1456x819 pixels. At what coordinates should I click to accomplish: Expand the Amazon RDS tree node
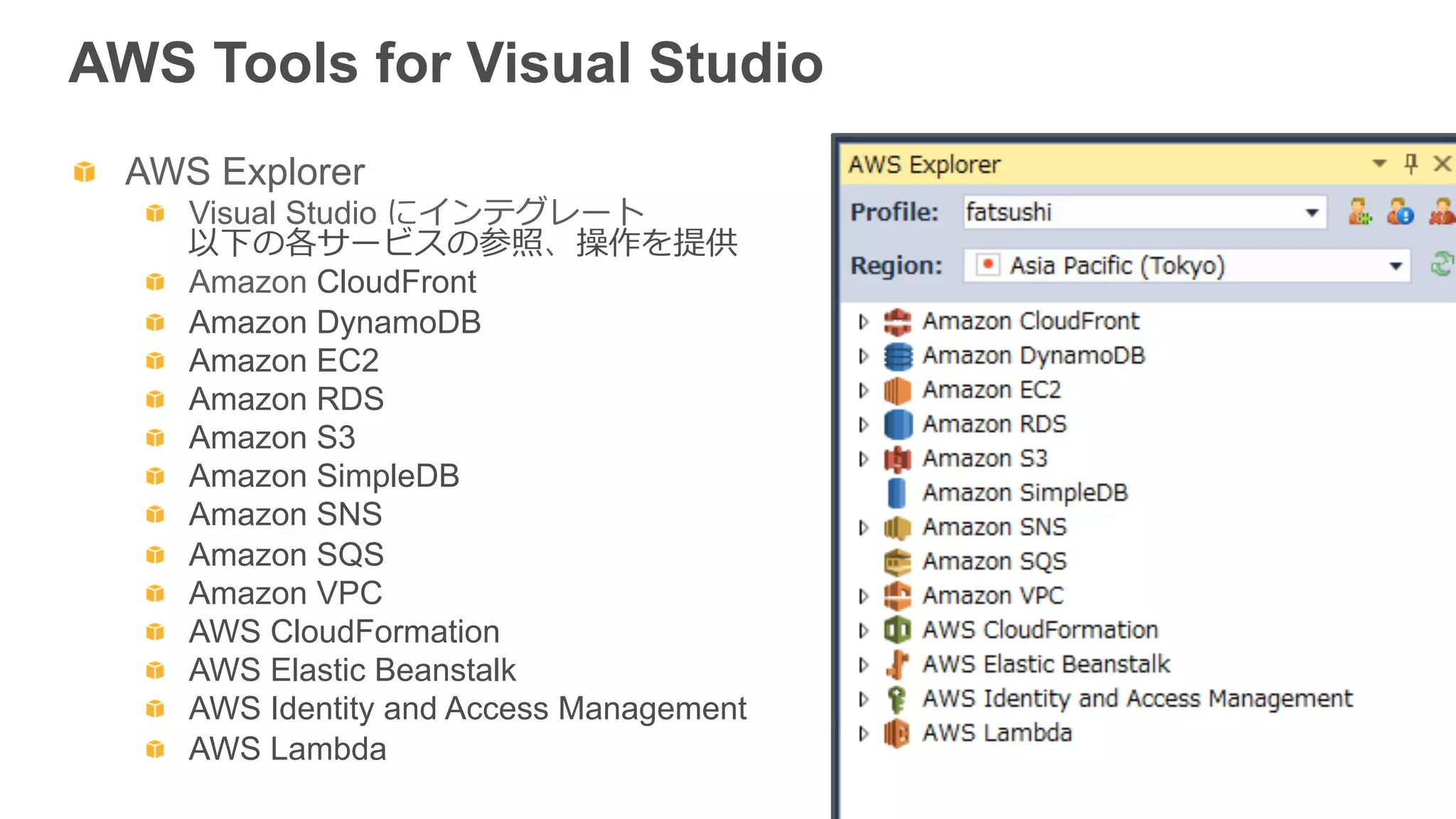864,424
